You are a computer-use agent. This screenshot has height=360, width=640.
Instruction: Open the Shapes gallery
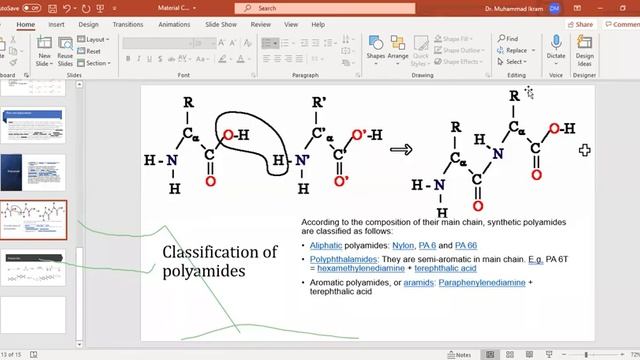376,51
